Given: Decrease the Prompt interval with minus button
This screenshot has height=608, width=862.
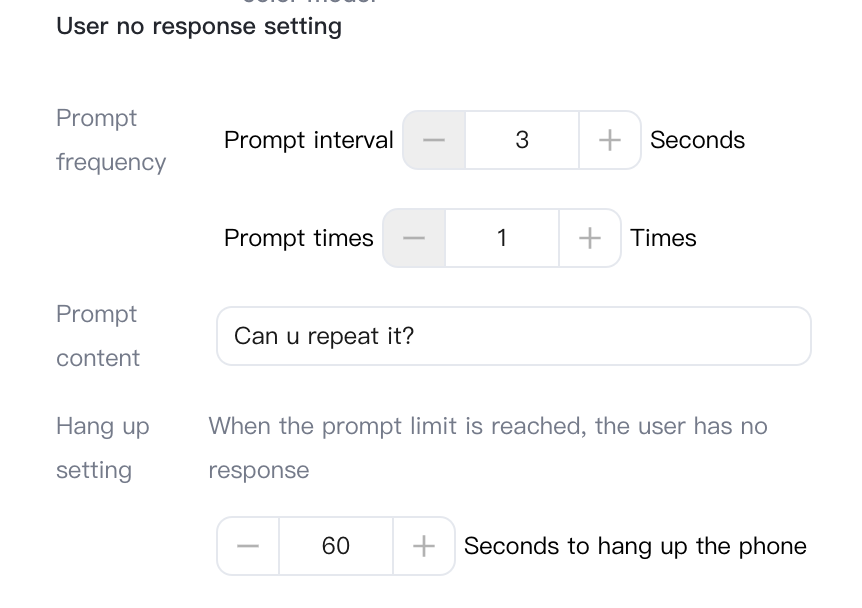Looking at the screenshot, I should (434, 141).
